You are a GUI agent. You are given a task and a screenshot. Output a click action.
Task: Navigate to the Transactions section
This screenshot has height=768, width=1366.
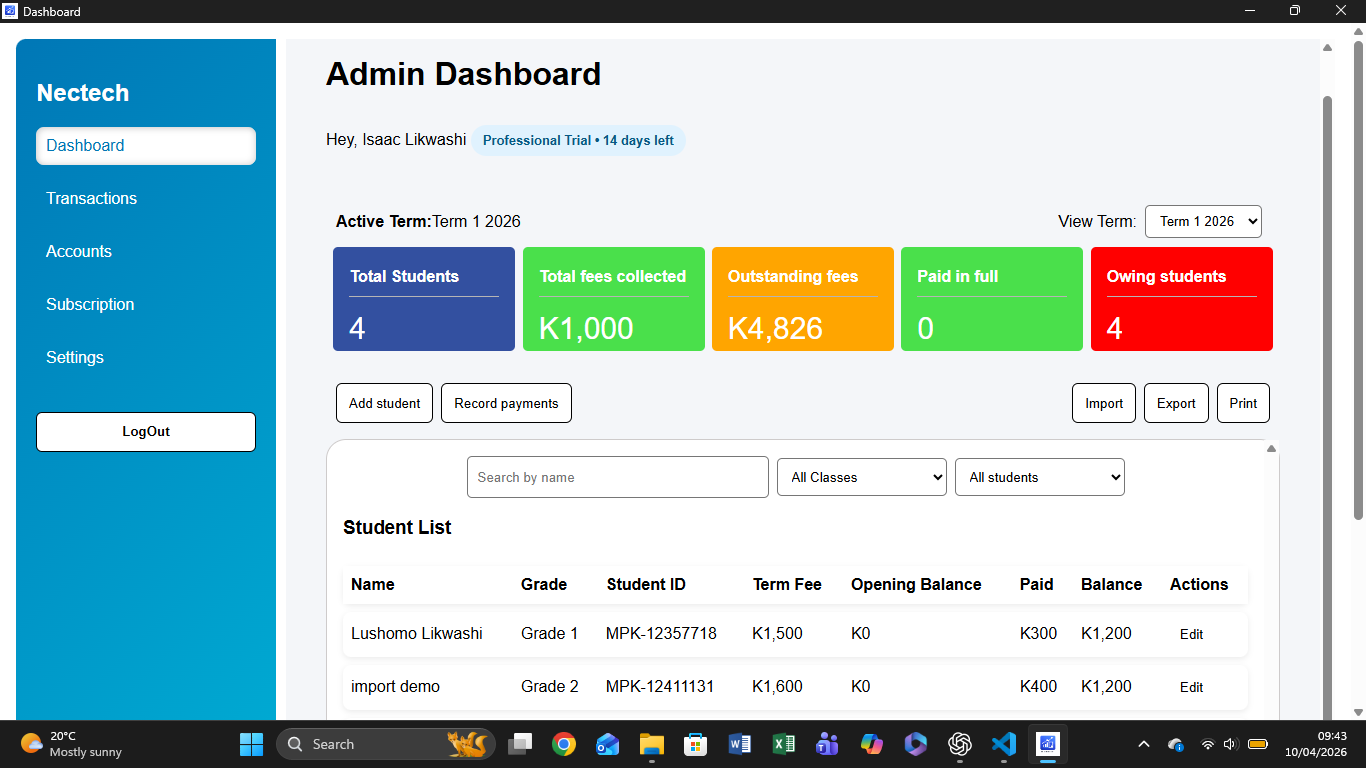[91, 198]
